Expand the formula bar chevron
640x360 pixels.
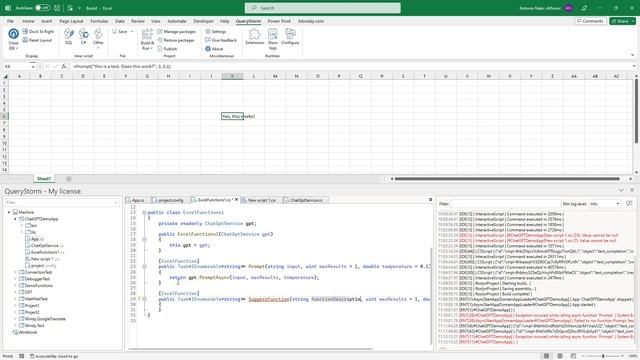click(634, 66)
